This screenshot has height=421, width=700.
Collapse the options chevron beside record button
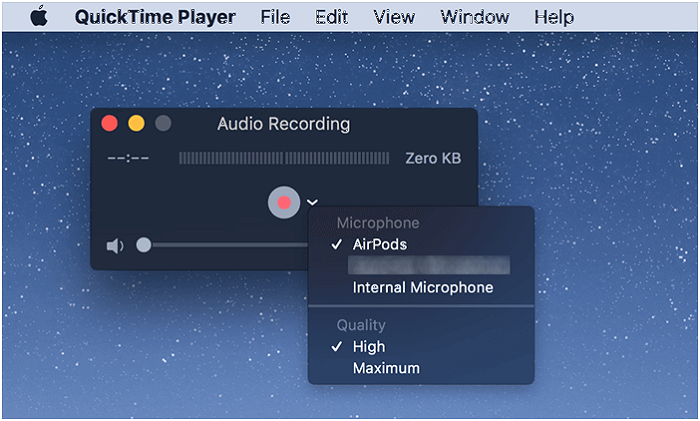click(312, 203)
